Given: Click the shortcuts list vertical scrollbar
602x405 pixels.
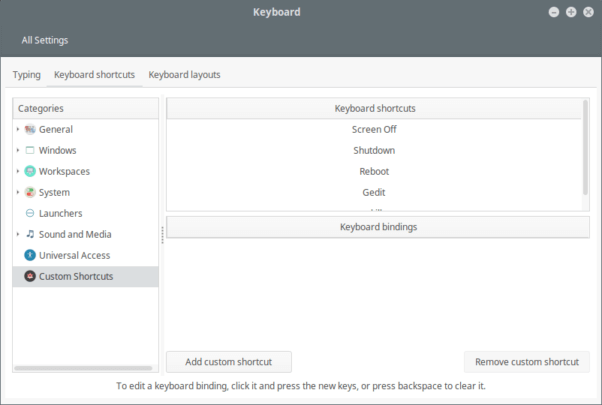Looking at the screenshot, I should (585, 148).
